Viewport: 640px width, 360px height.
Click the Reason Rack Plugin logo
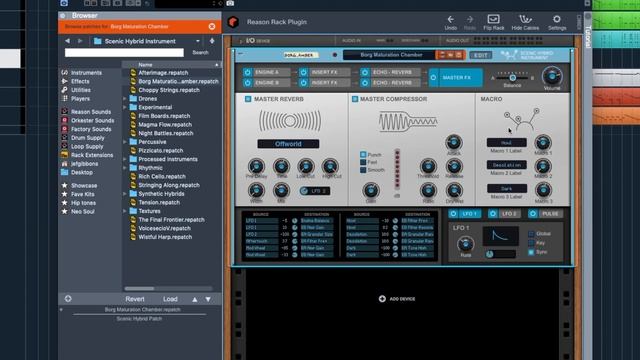[233, 22]
